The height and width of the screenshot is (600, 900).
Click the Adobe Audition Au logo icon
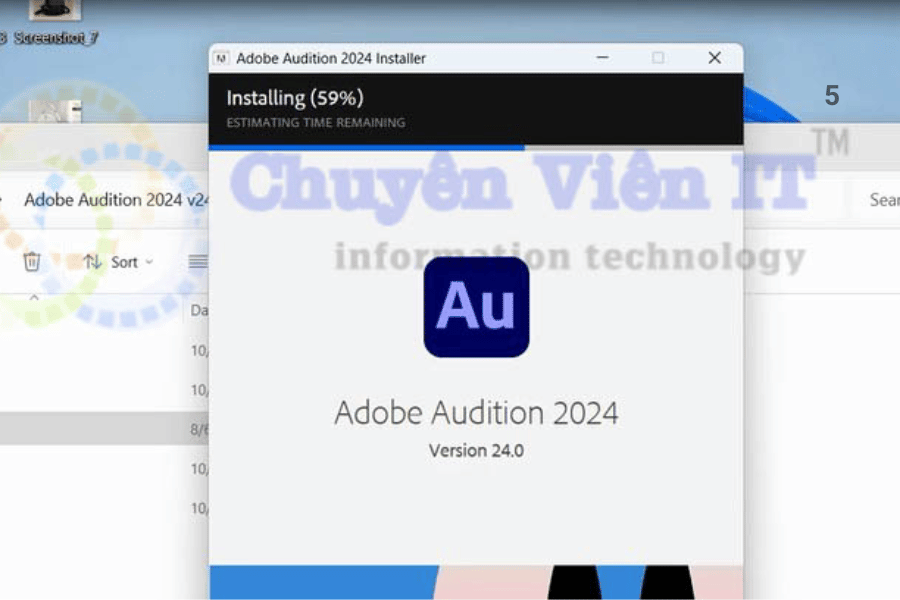click(476, 307)
